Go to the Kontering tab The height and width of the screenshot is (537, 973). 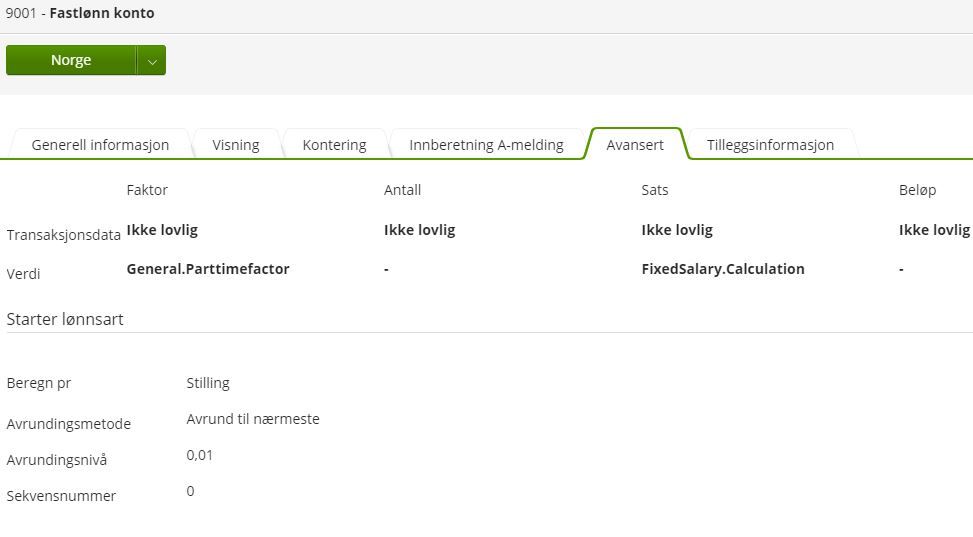coord(334,145)
